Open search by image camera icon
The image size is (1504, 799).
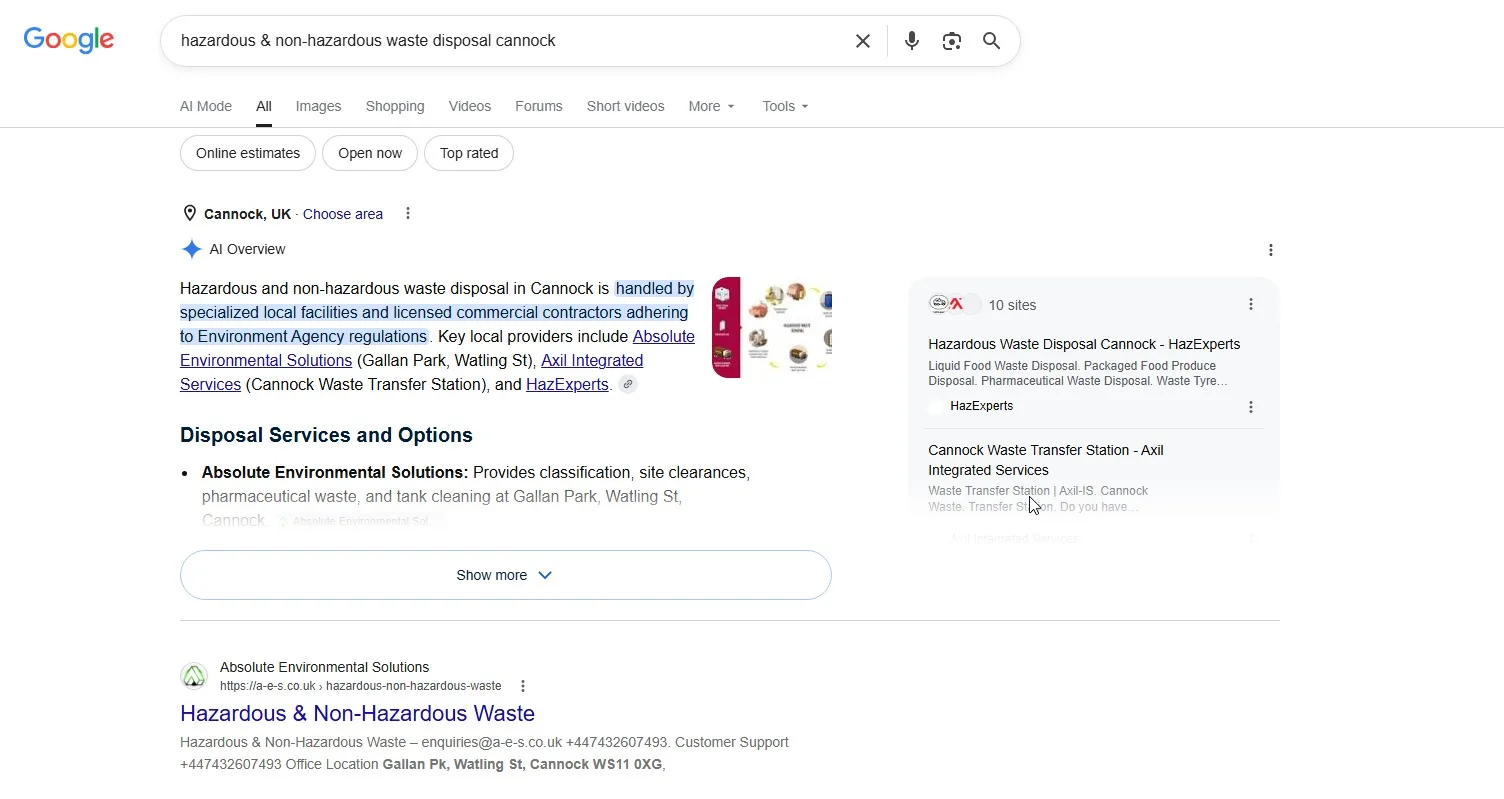pyautogui.click(x=952, y=41)
